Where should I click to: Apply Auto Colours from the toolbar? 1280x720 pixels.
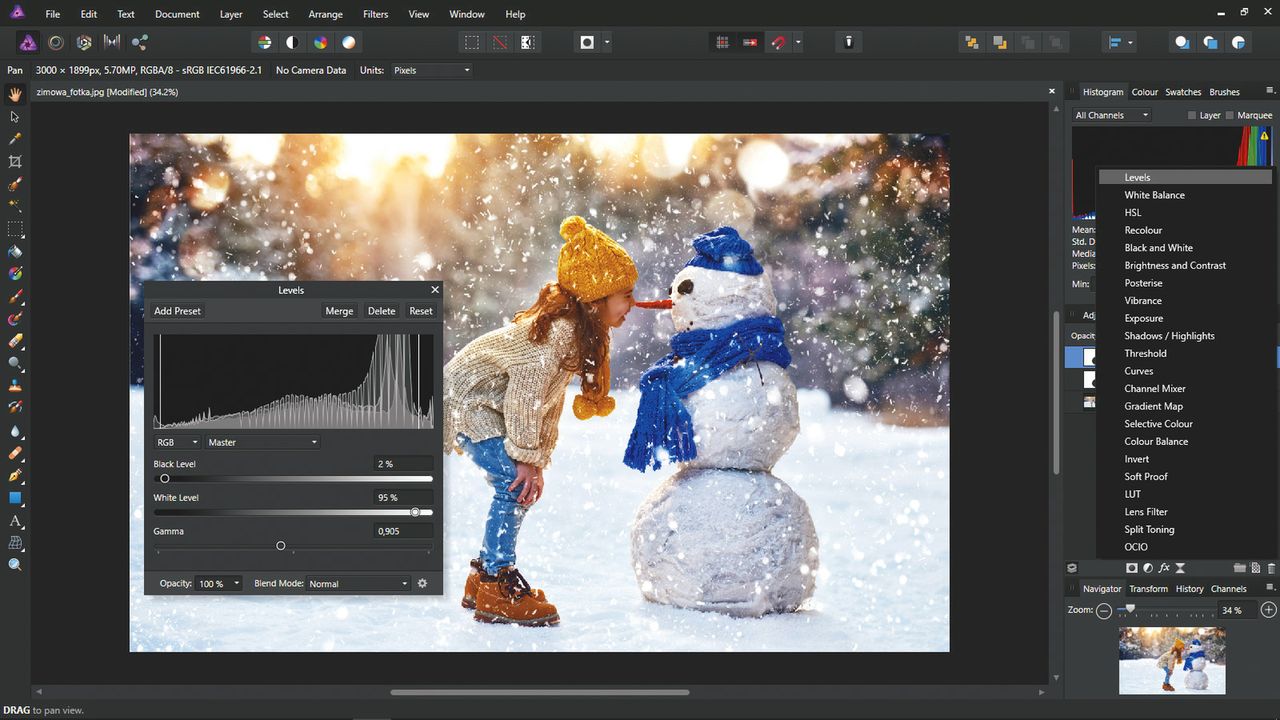pos(320,42)
